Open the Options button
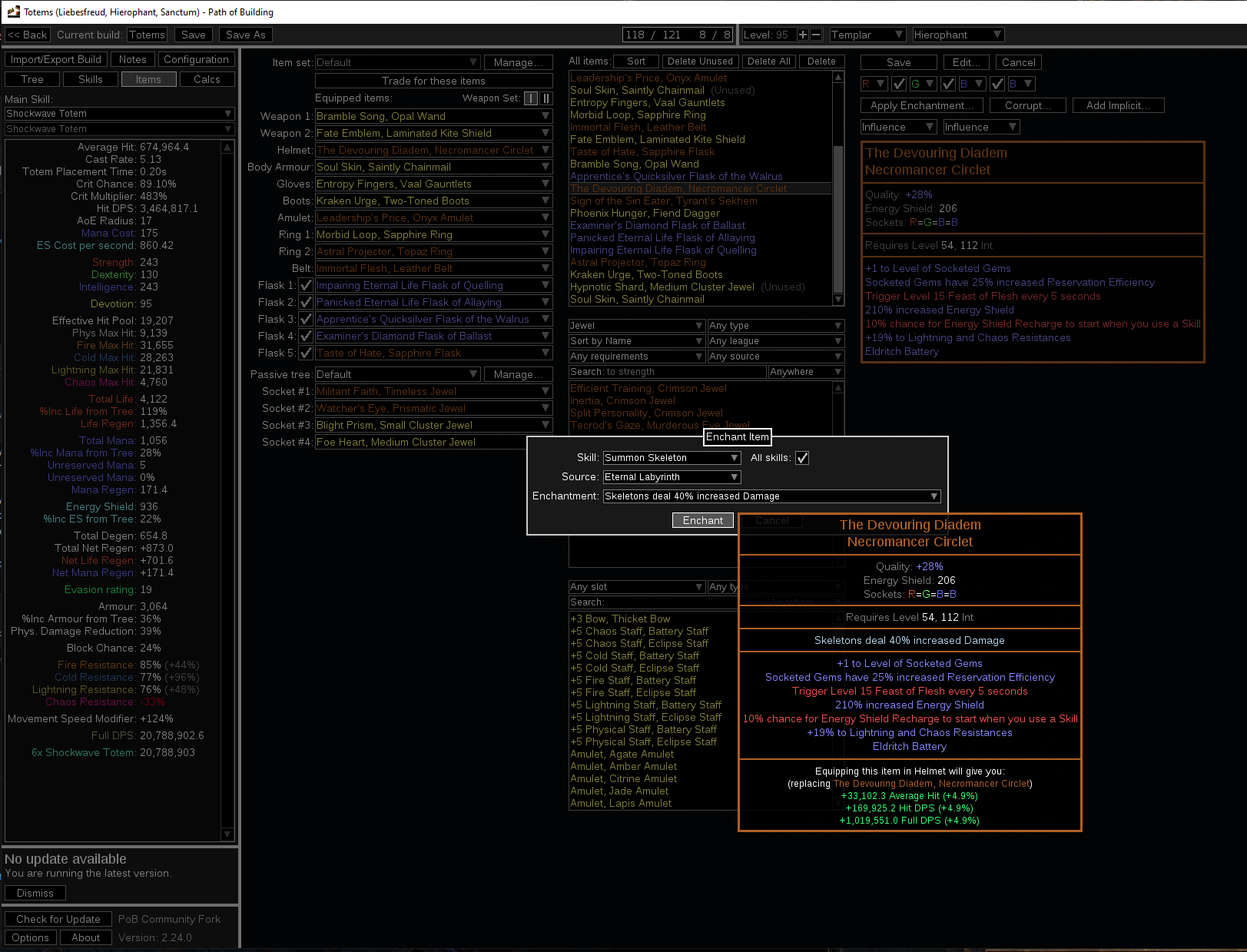The width and height of the screenshot is (1247, 952). click(31, 937)
